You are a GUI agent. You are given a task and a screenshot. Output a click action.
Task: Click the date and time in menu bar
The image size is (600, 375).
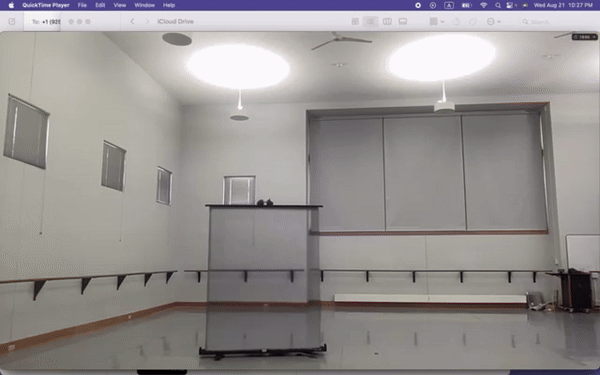click(x=563, y=5)
